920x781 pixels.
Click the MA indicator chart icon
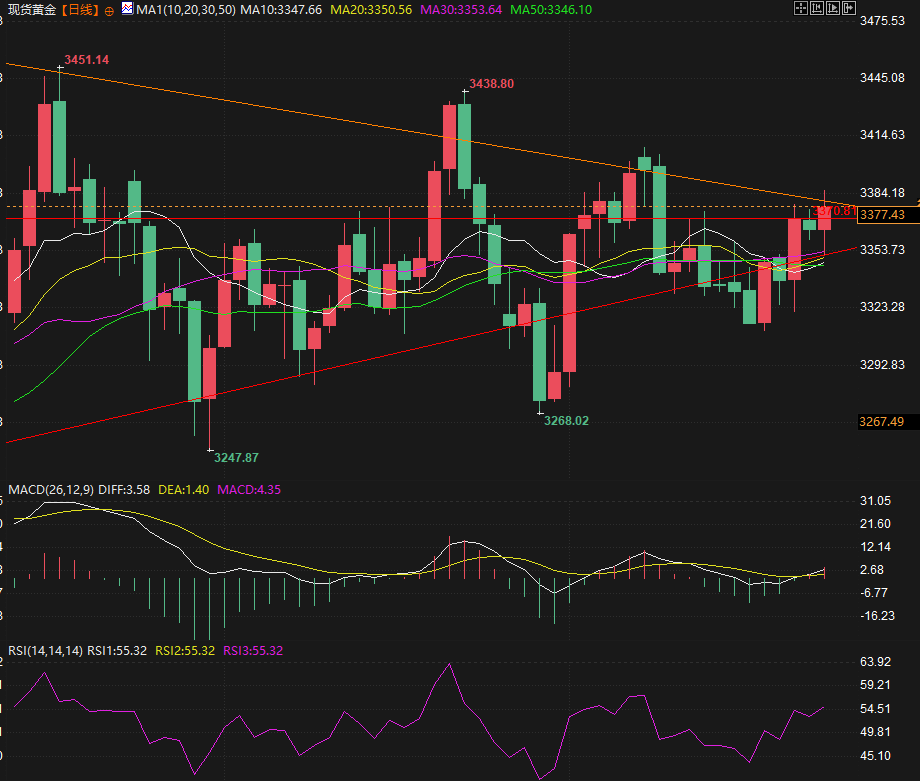coord(127,9)
